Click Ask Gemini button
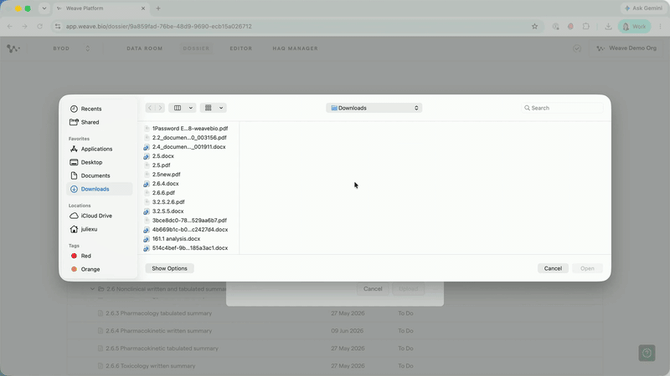The image size is (670, 376). [x=644, y=8]
